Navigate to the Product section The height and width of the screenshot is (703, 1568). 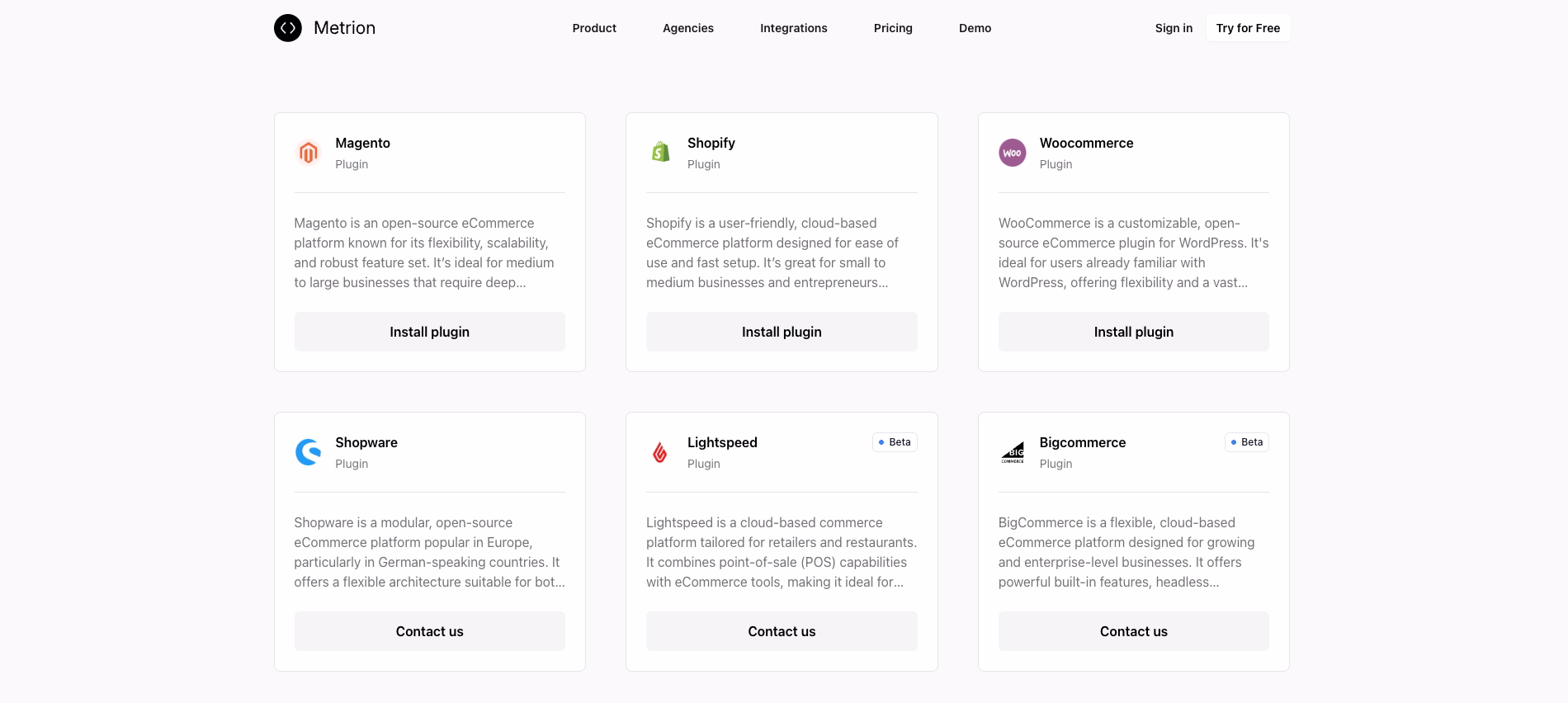coord(593,27)
